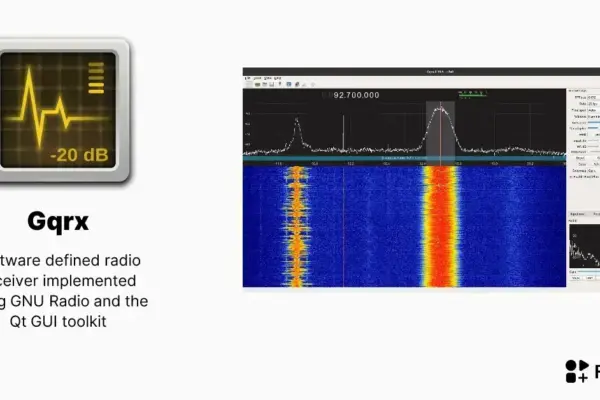Open the Help menu in Gqrx
The height and width of the screenshot is (400, 600).
277,78
